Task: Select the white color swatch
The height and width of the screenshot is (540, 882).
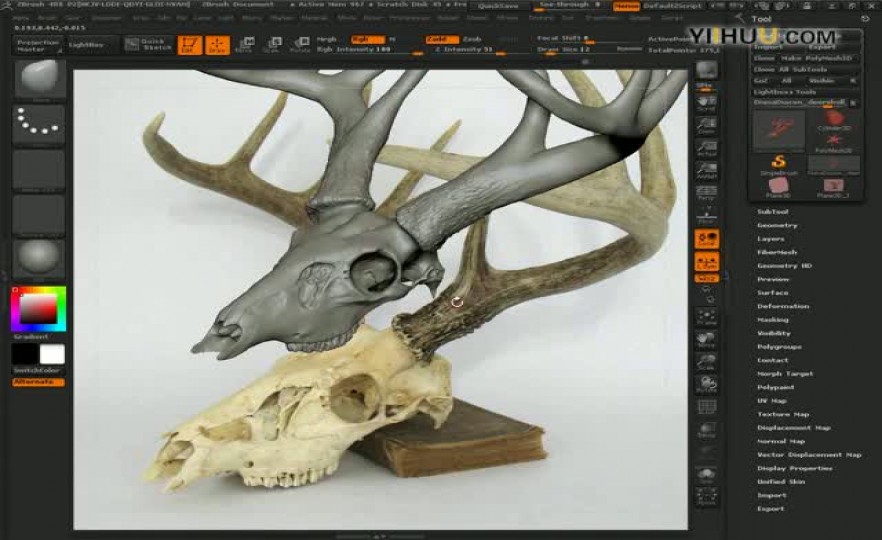Action: click(x=52, y=355)
